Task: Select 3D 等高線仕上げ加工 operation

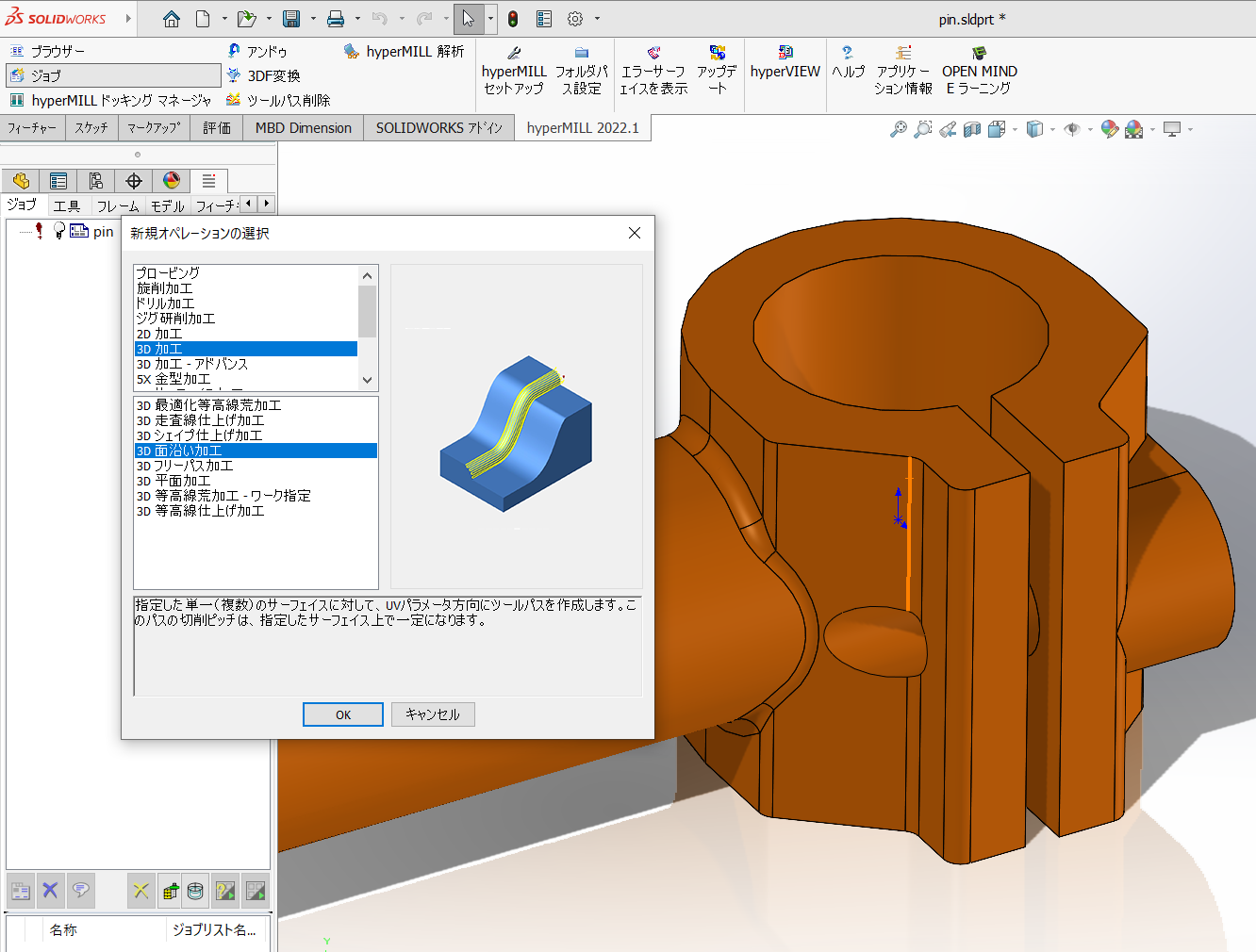Action: 256,511
